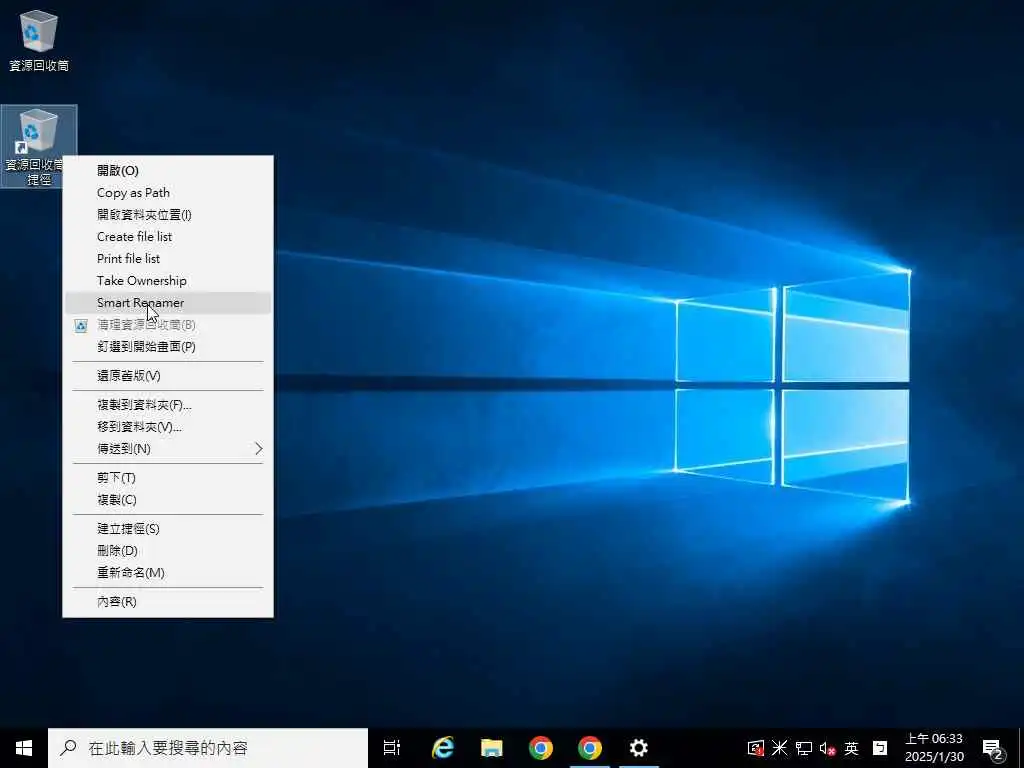Screen dimensions: 1024x768
Task: Open File Explorer from the taskbar
Action: [492, 748]
